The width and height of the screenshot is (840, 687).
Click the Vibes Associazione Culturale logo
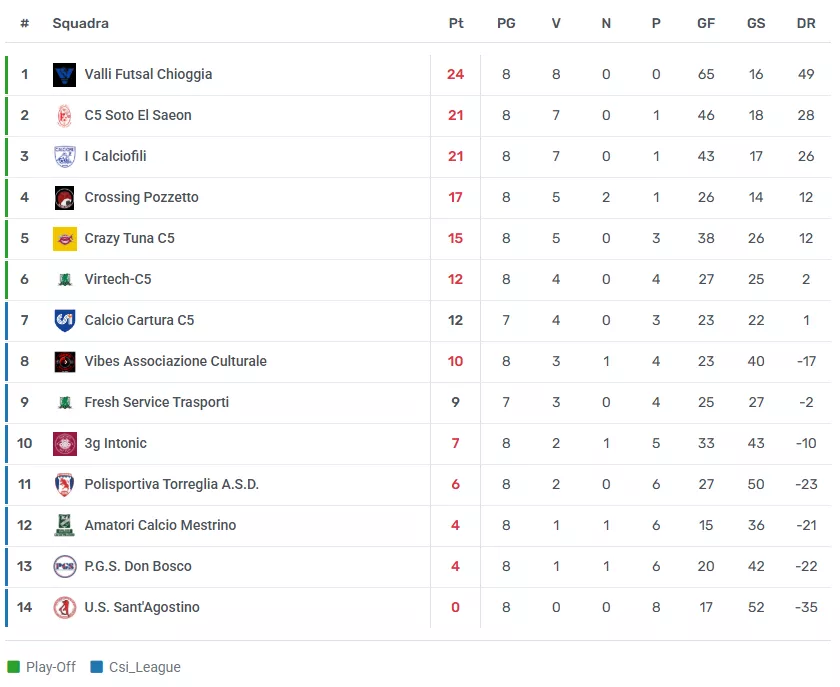(65, 361)
